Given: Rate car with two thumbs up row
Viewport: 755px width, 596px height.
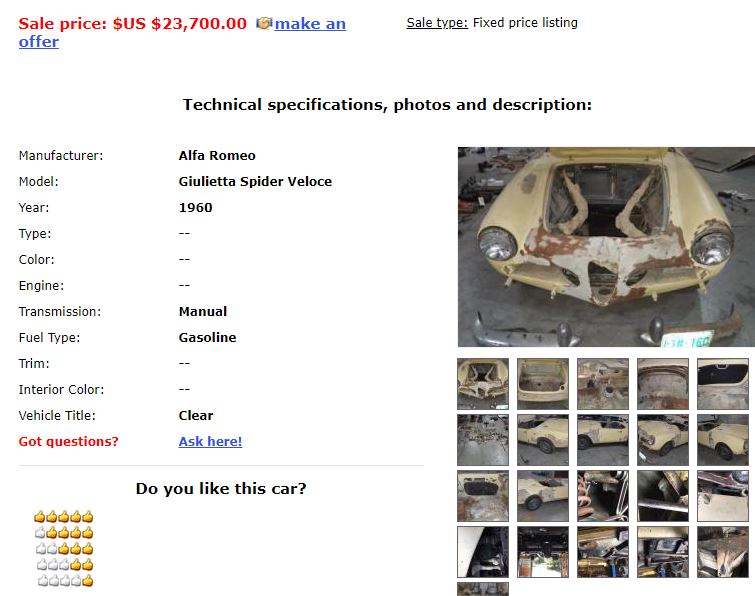Looking at the screenshot, I should (x=65, y=565).
